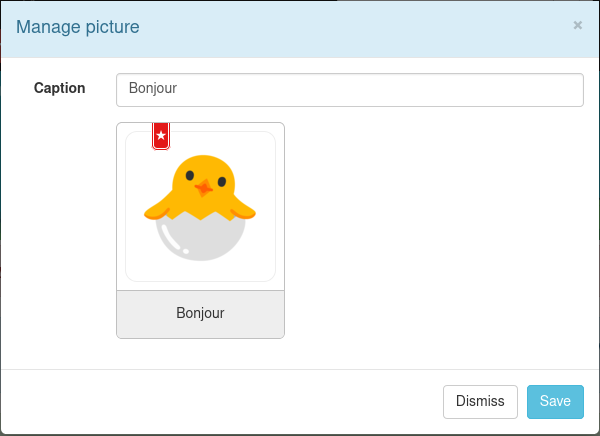Close the Manage picture dialog with the X
The height and width of the screenshot is (436, 600).
[x=578, y=26]
